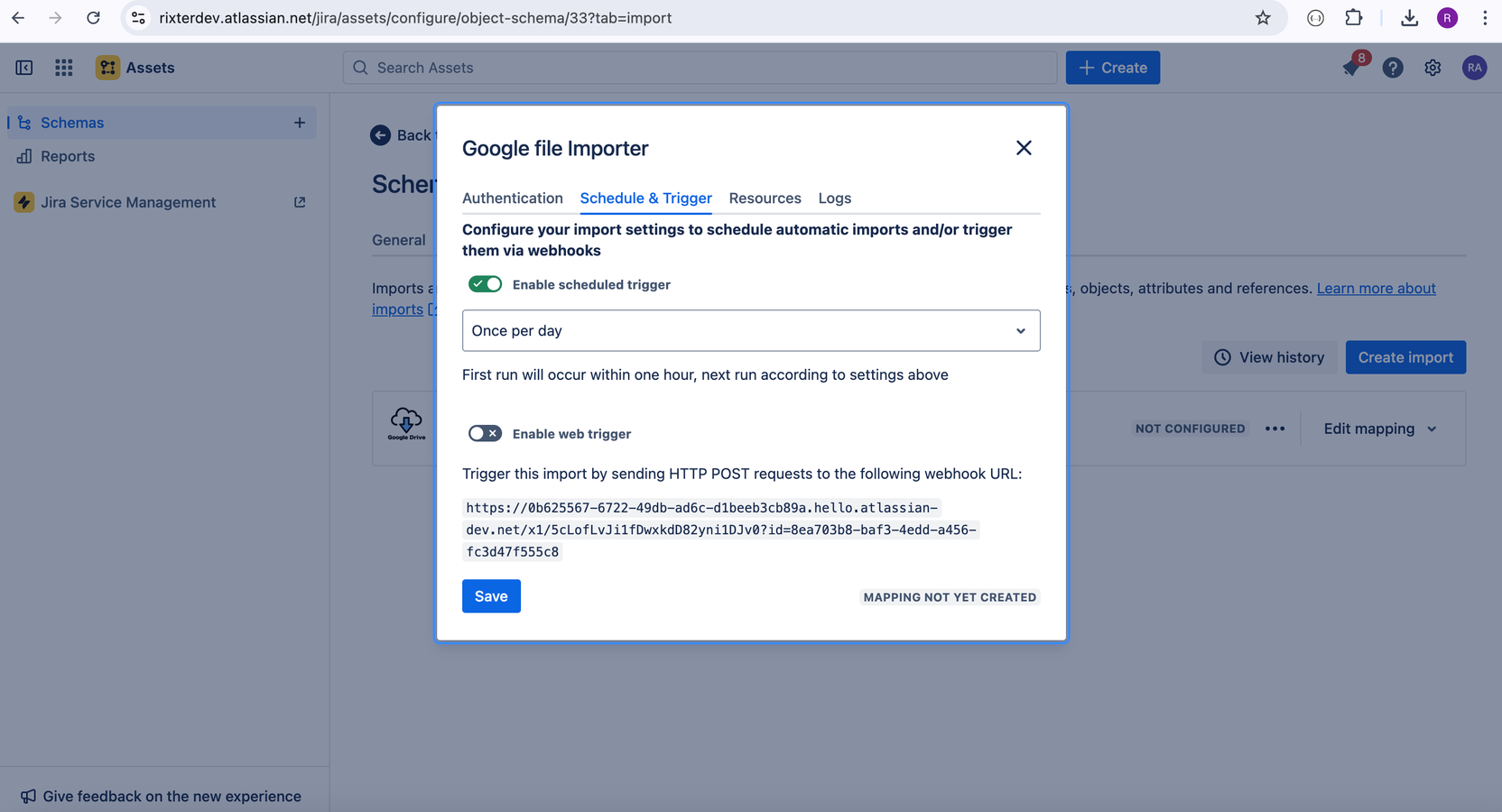
Task: Select the Schedule & Trigger tab
Action: pyautogui.click(x=646, y=198)
